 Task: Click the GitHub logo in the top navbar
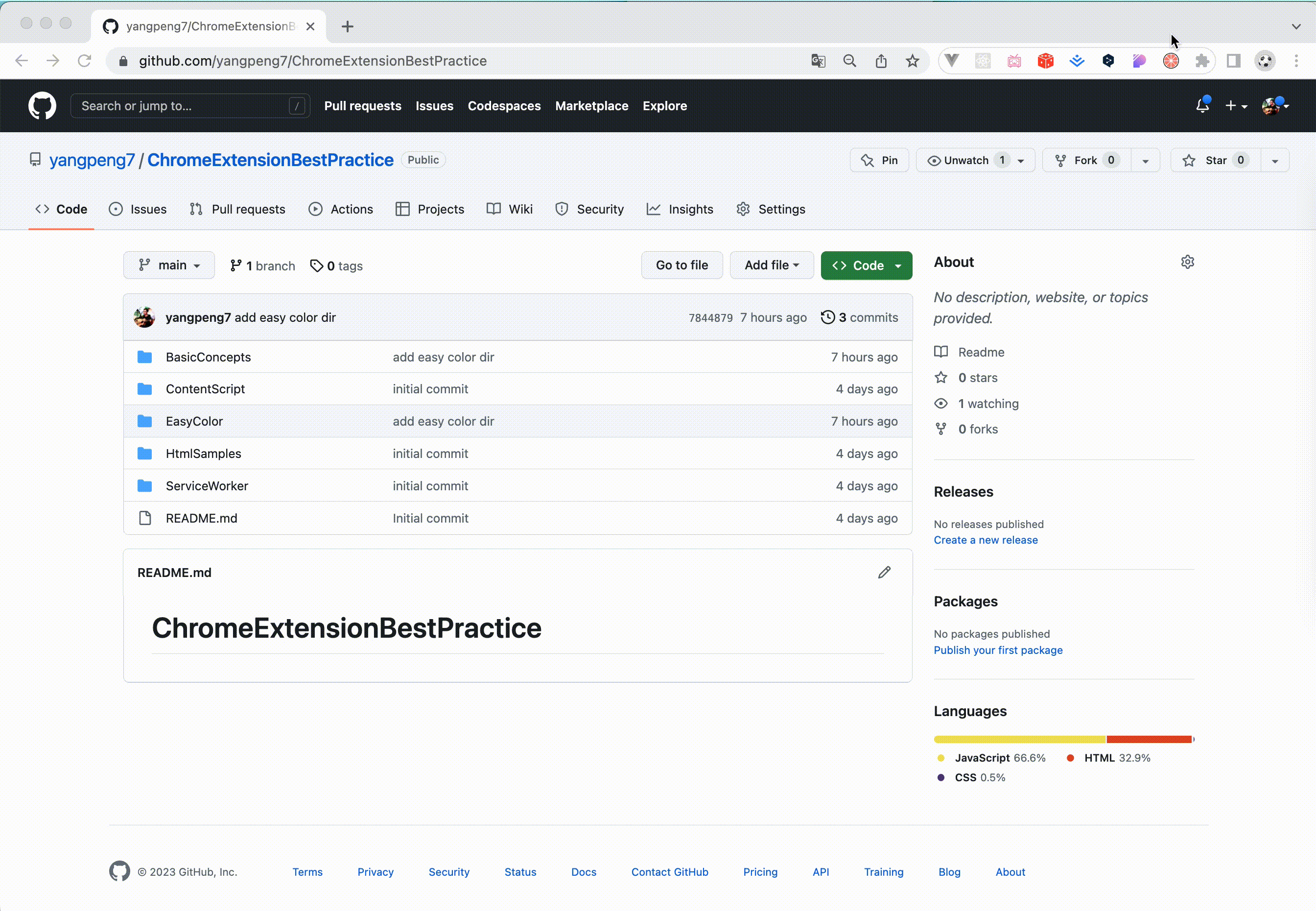click(42, 106)
